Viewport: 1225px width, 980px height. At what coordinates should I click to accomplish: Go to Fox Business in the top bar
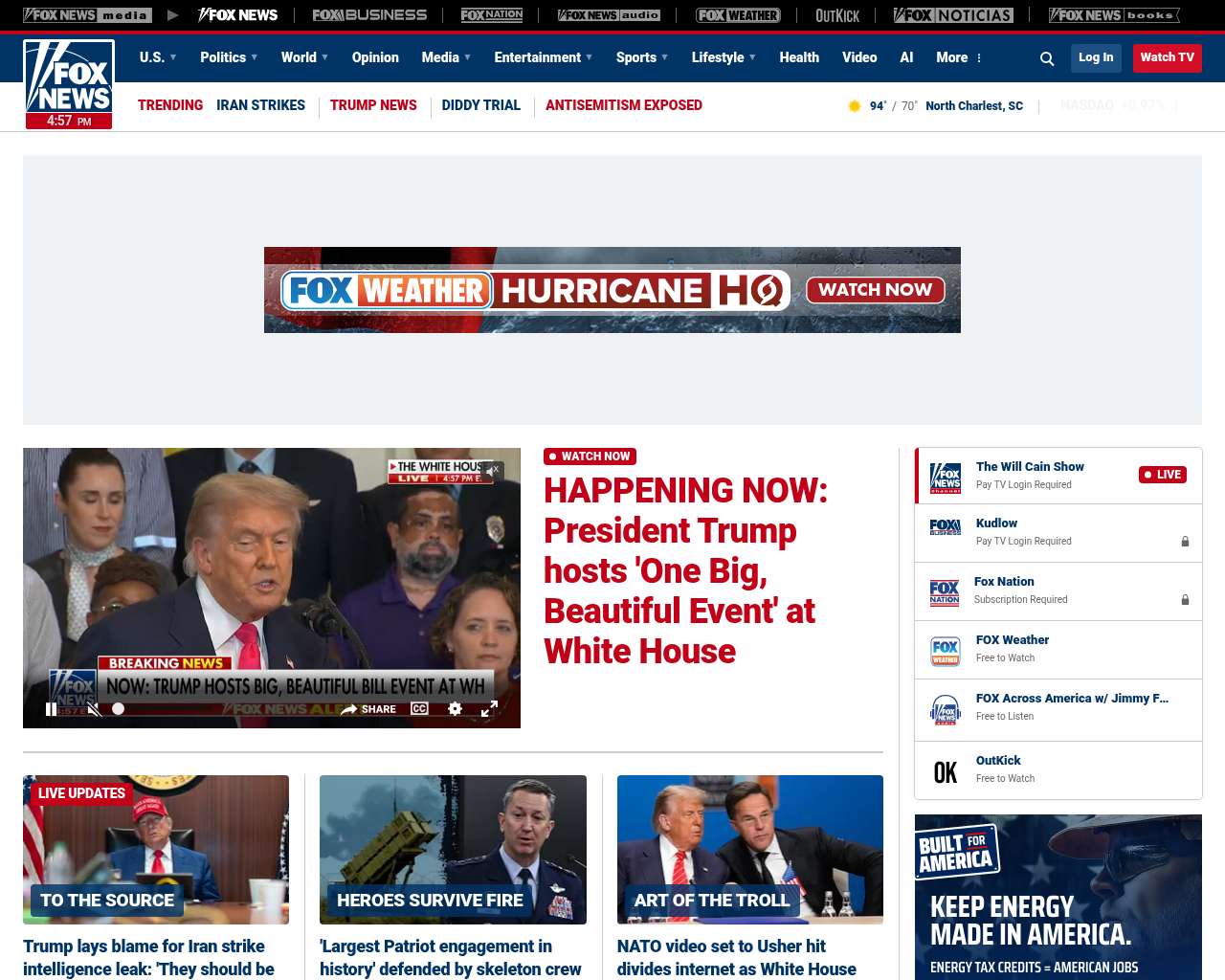click(x=369, y=15)
